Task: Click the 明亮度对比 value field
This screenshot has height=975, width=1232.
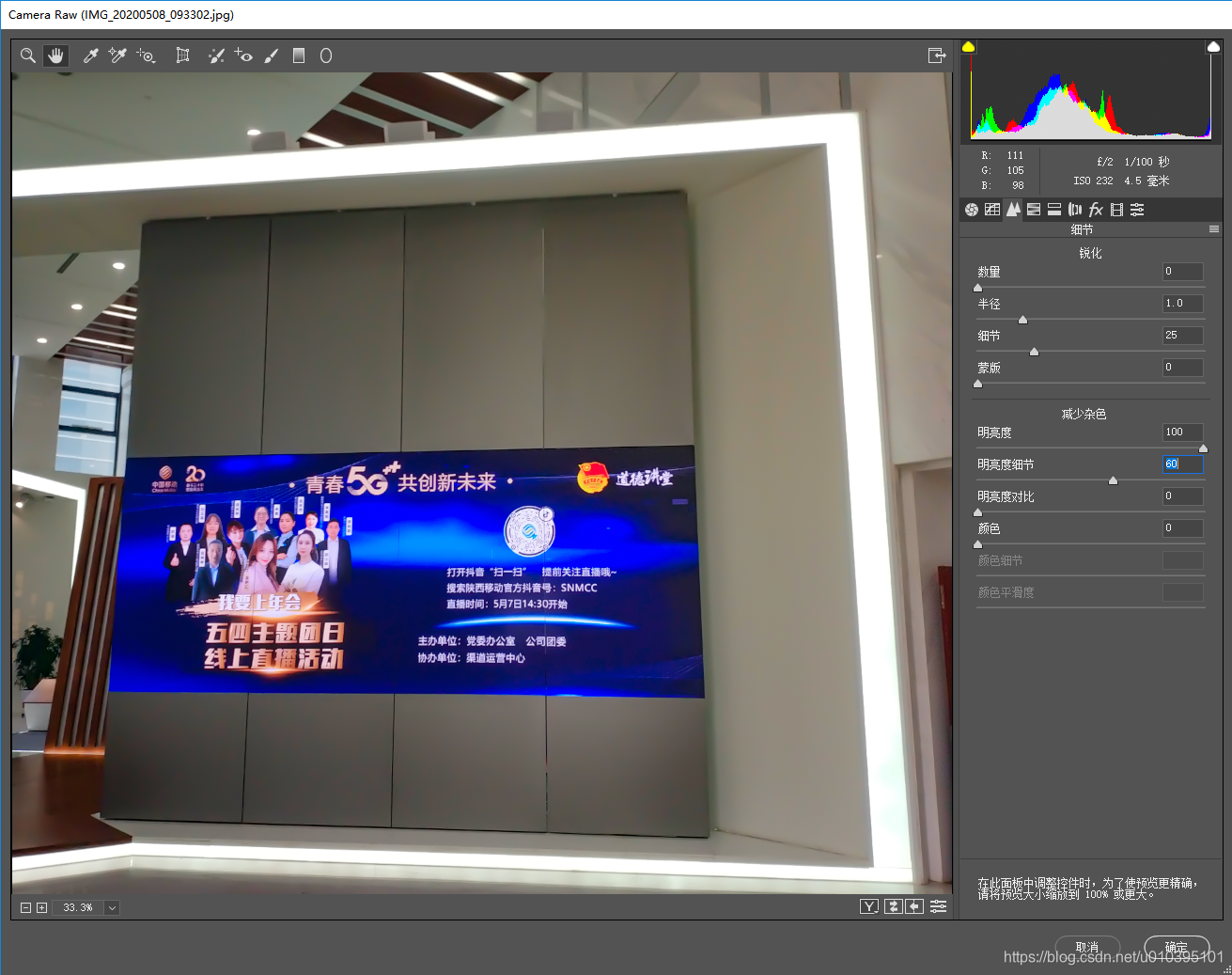Action: tap(1182, 496)
